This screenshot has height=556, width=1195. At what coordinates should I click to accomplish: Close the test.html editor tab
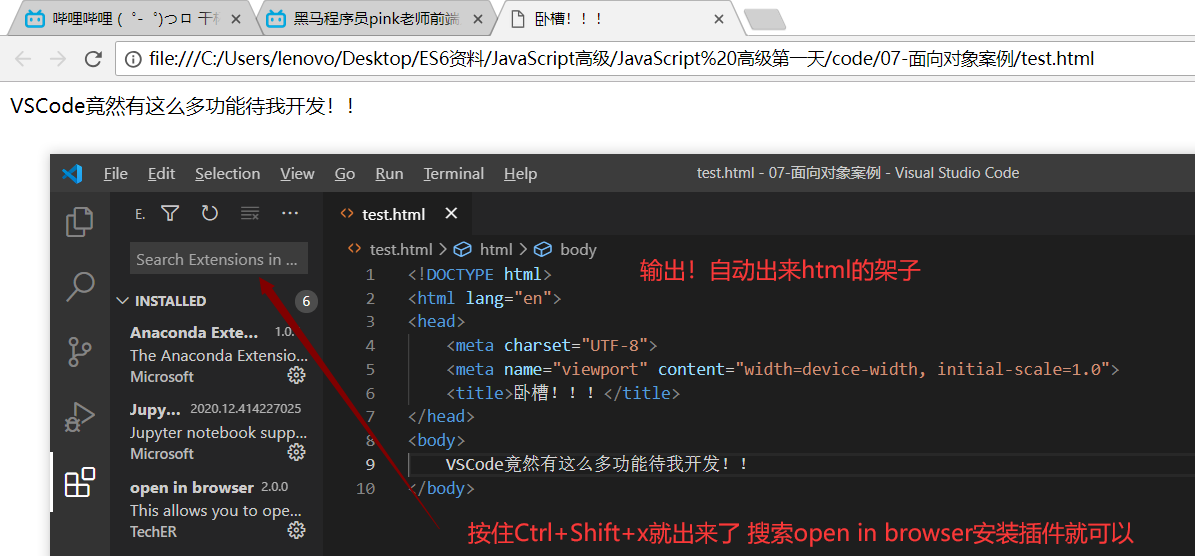(x=451, y=214)
